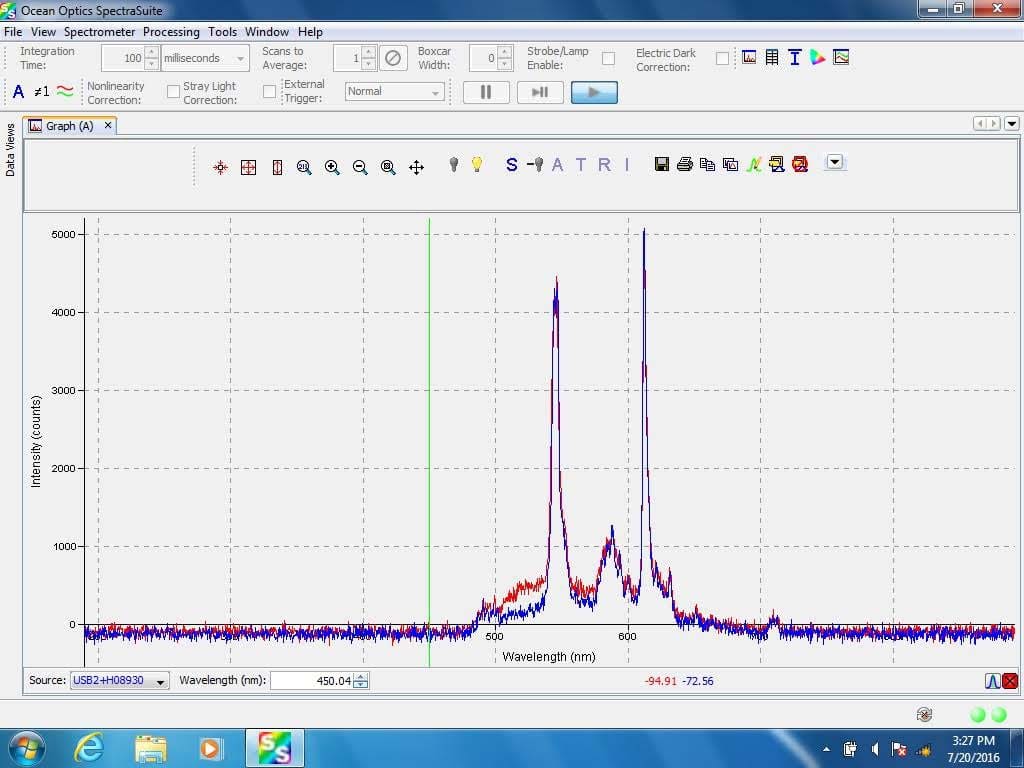
Task: Open the Spectrometer menu
Action: click(x=99, y=32)
